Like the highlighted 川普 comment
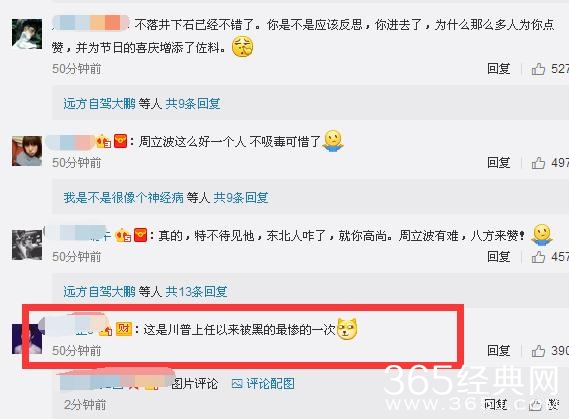This screenshot has height=419, width=569. click(x=538, y=351)
